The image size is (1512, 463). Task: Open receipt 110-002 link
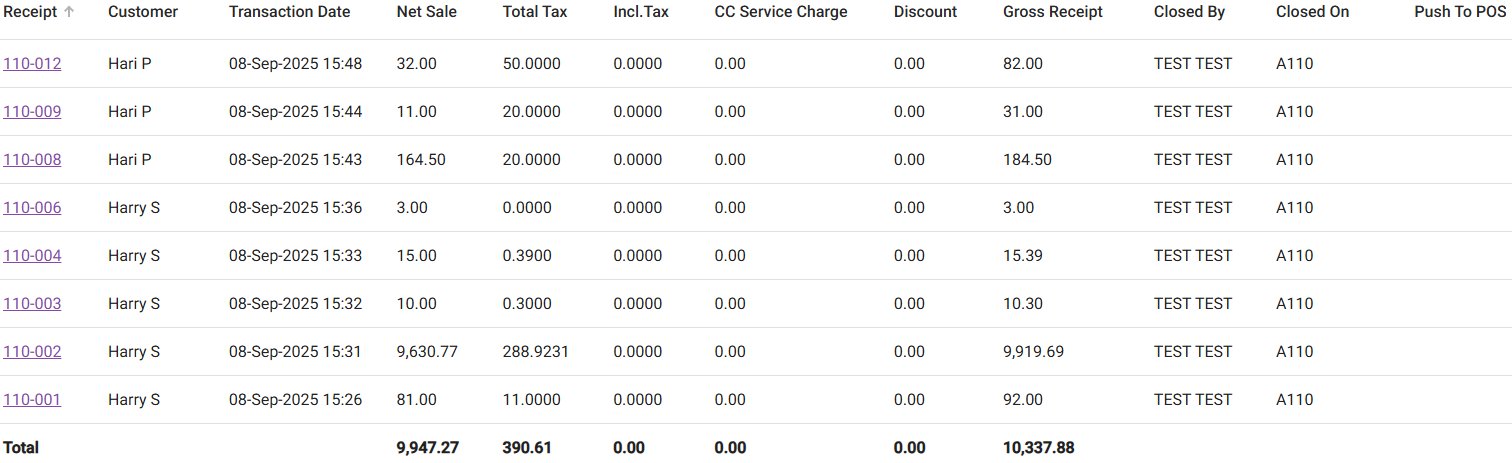tap(32, 352)
